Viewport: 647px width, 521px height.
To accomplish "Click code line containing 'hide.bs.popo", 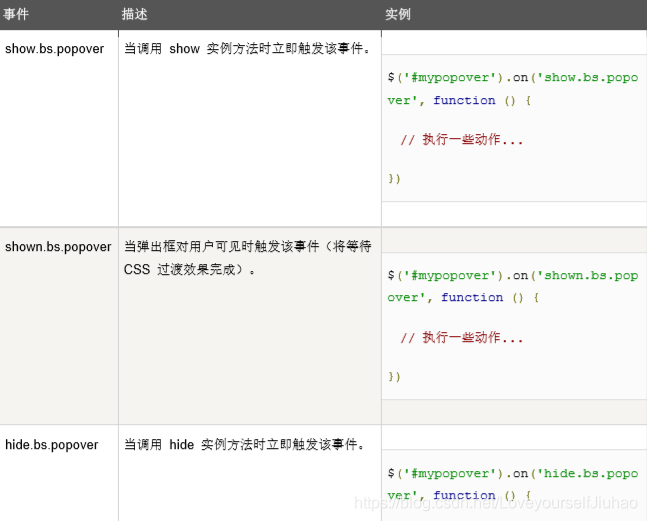I will [513, 473].
